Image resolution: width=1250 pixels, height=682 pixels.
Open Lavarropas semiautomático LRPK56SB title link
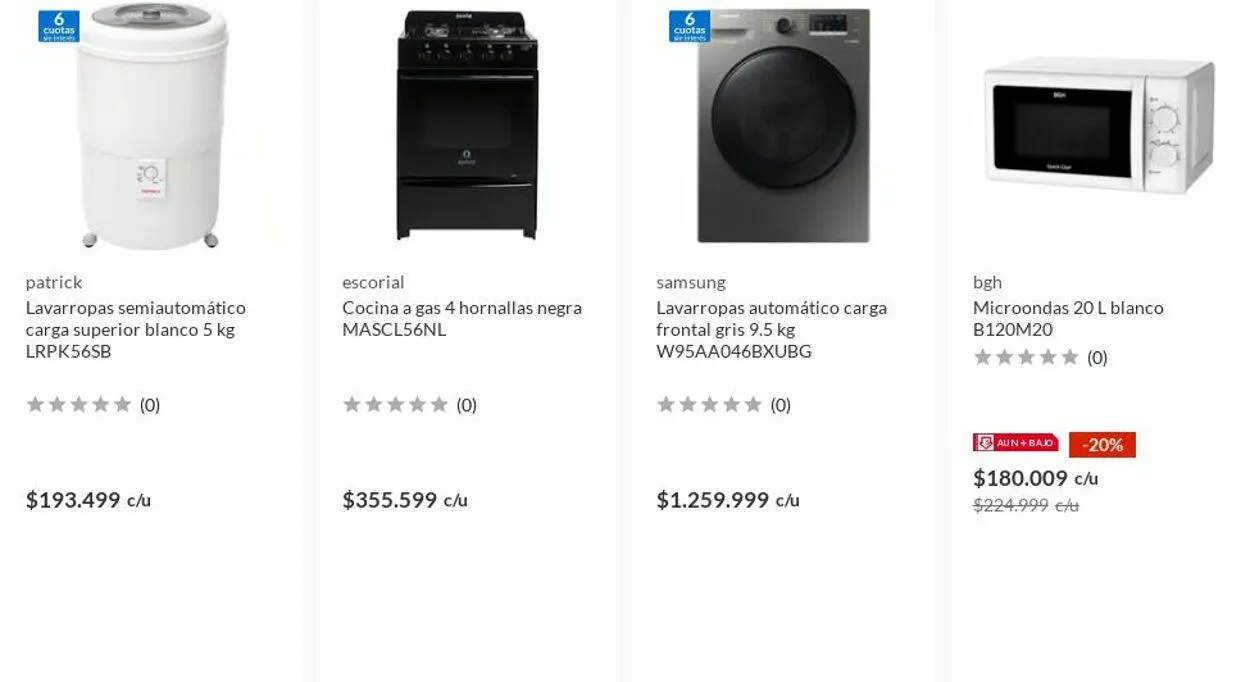(x=135, y=330)
